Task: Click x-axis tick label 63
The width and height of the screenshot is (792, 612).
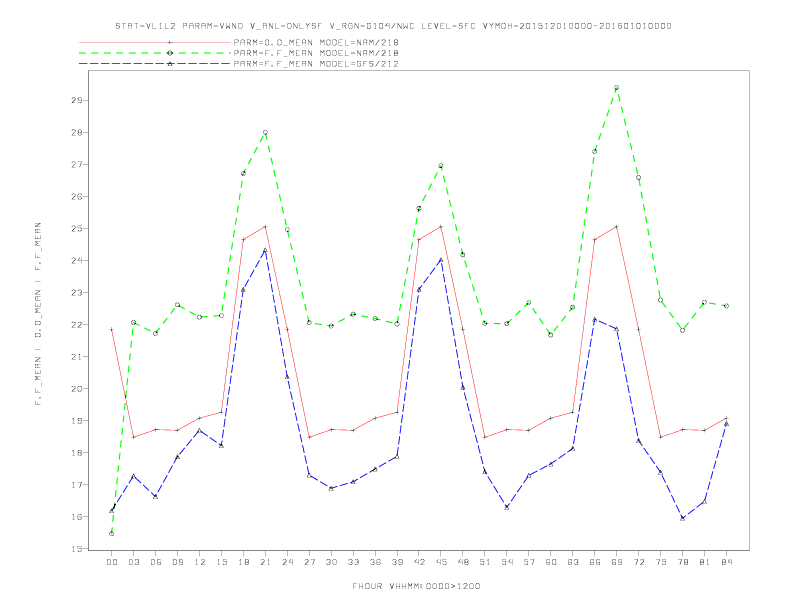Action: [573, 562]
